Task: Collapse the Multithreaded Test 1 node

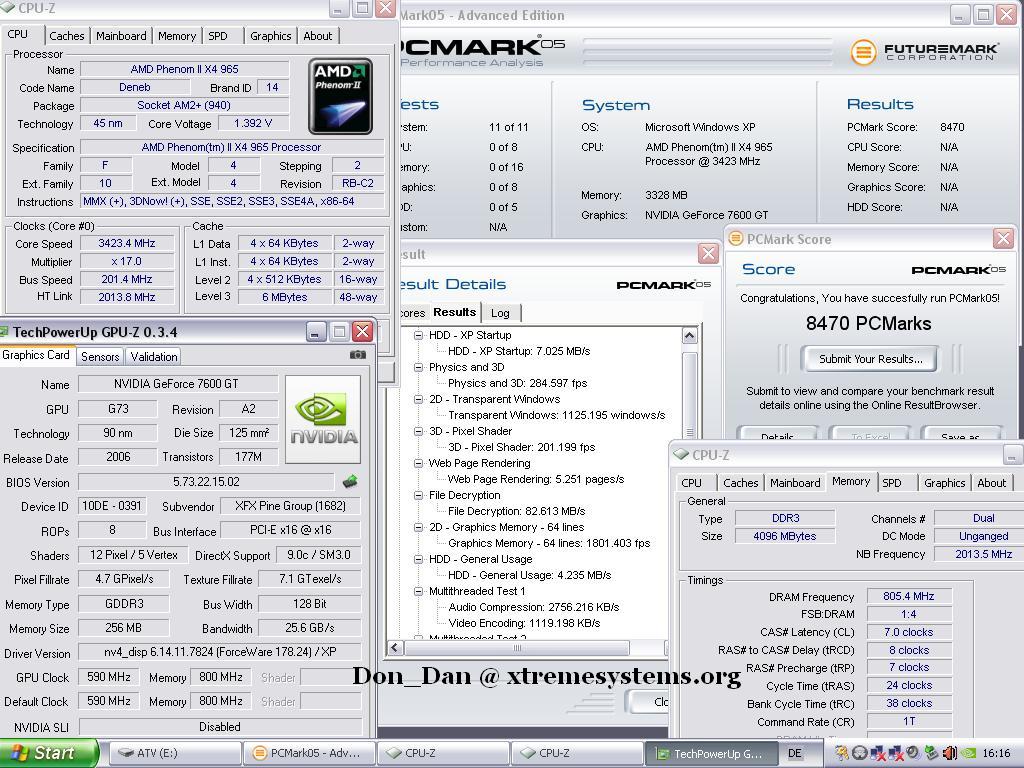Action: pyautogui.click(x=418, y=591)
